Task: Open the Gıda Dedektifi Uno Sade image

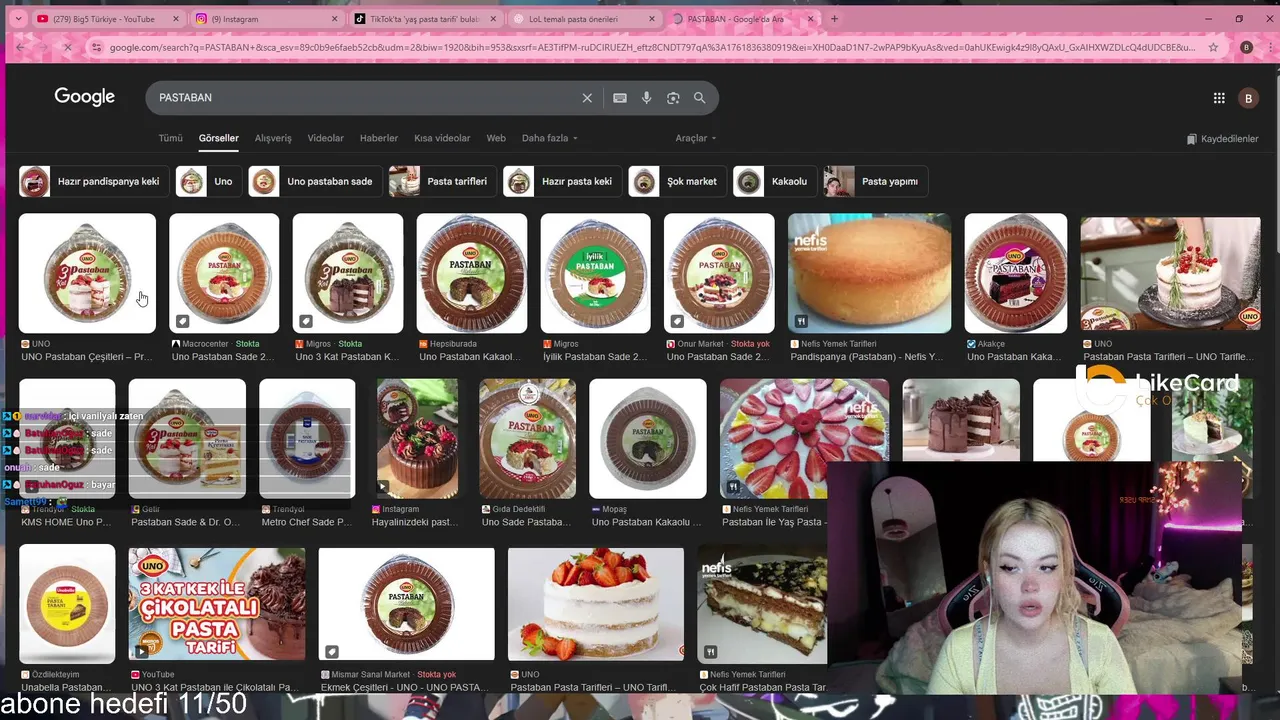Action: point(527,438)
